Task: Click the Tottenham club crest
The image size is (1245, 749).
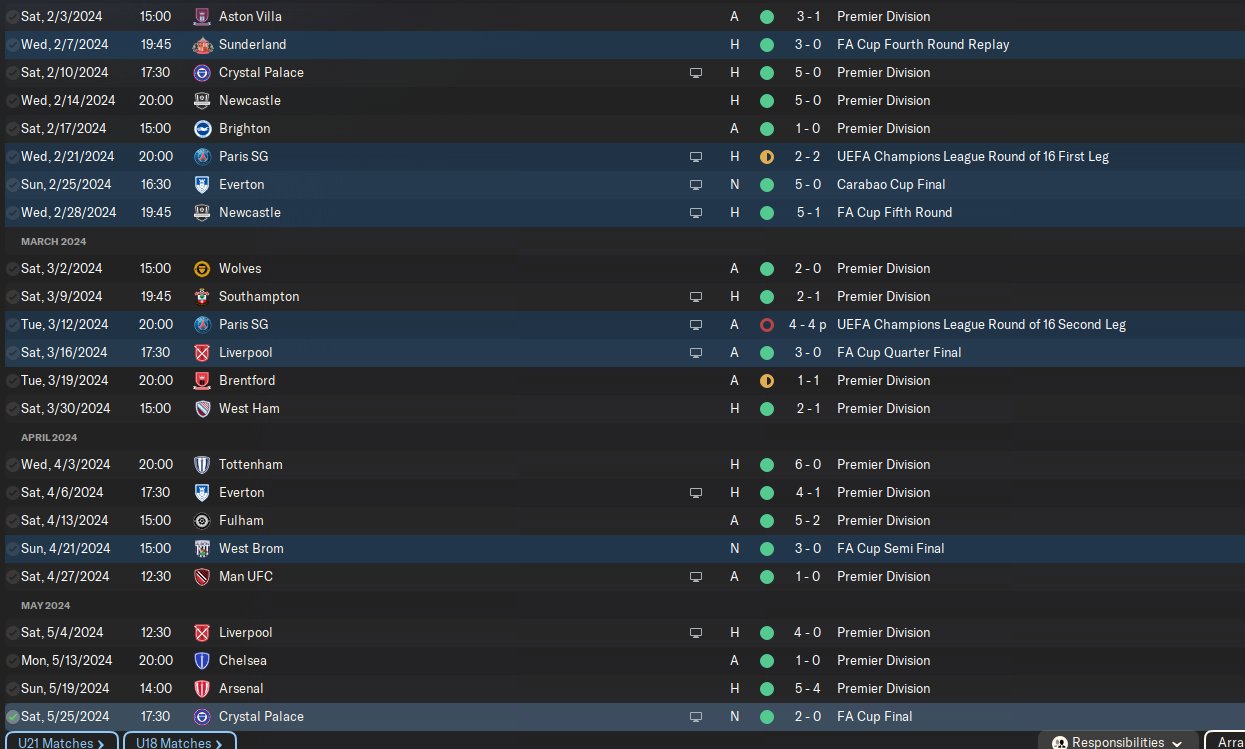Action: click(202, 464)
